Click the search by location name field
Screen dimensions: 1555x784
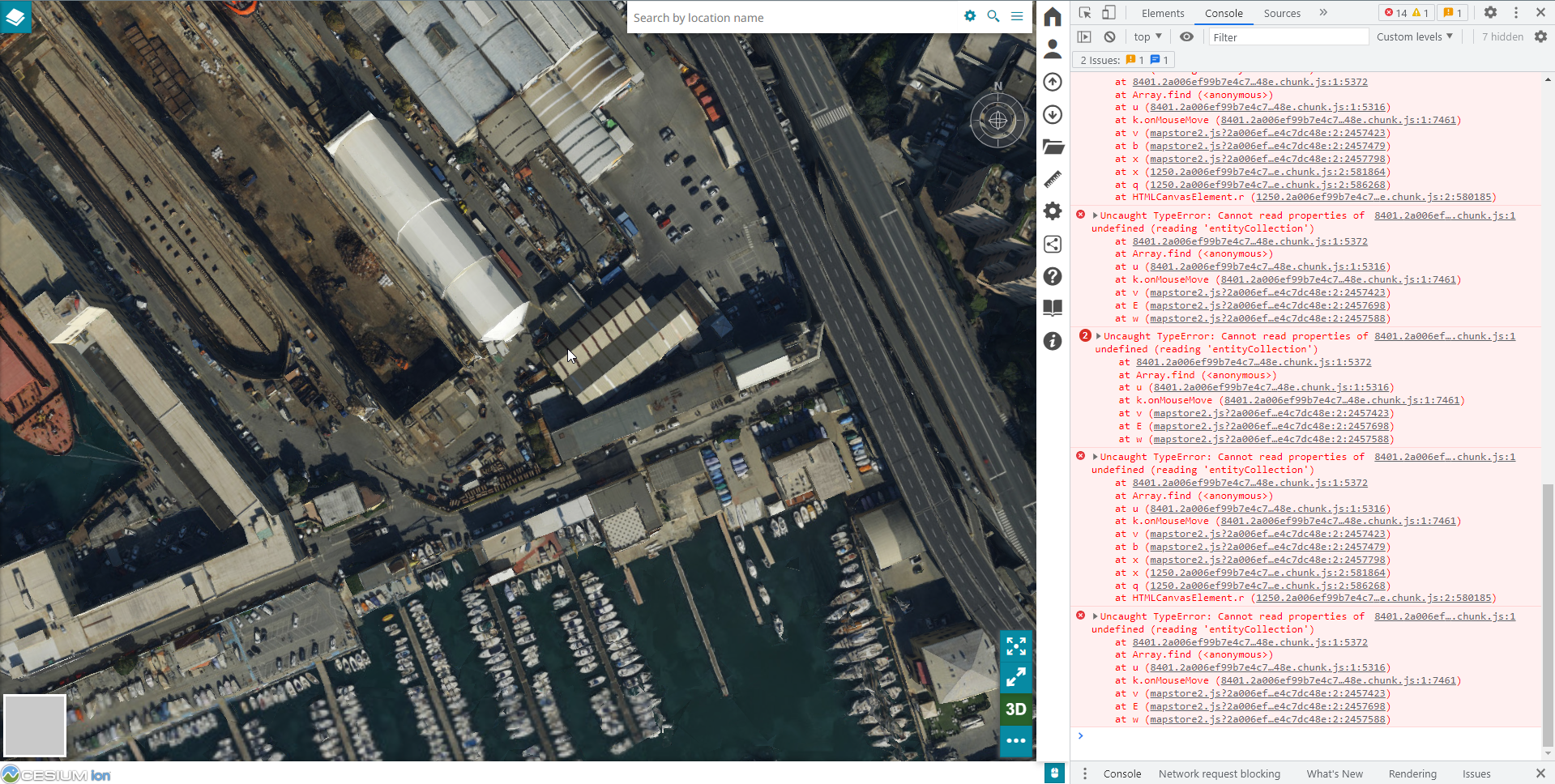(x=794, y=17)
